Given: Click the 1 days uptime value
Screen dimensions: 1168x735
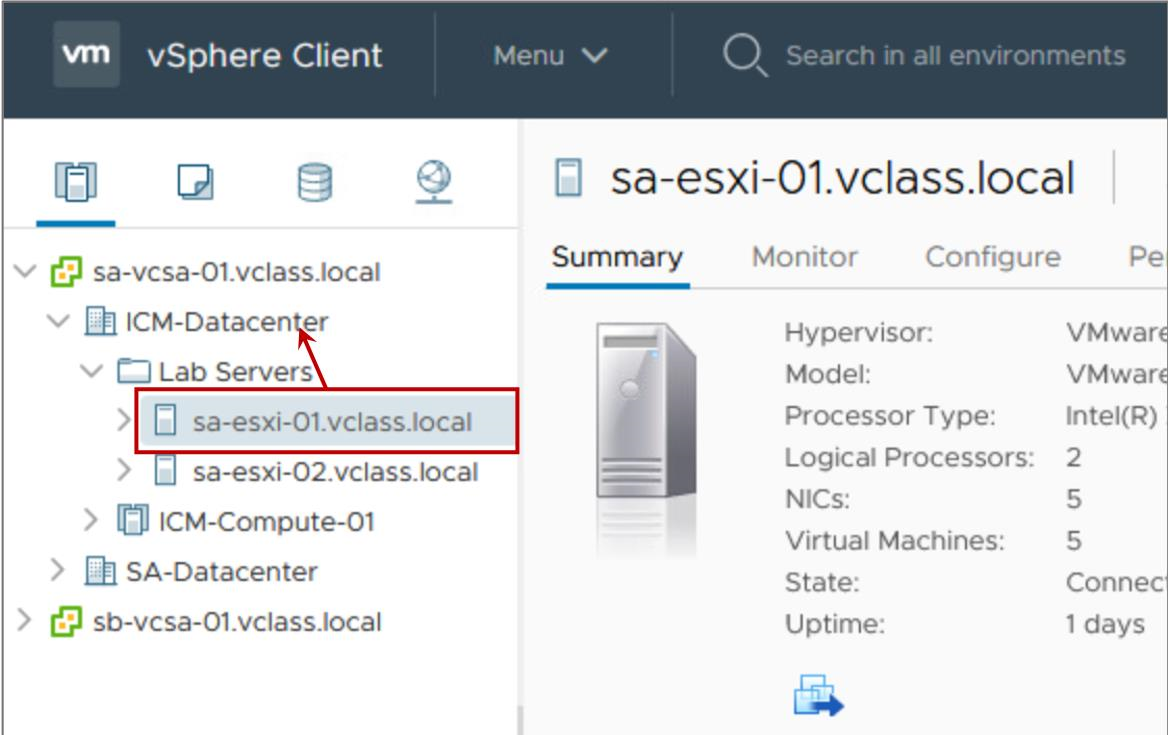Looking at the screenshot, I should [1105, 624].
